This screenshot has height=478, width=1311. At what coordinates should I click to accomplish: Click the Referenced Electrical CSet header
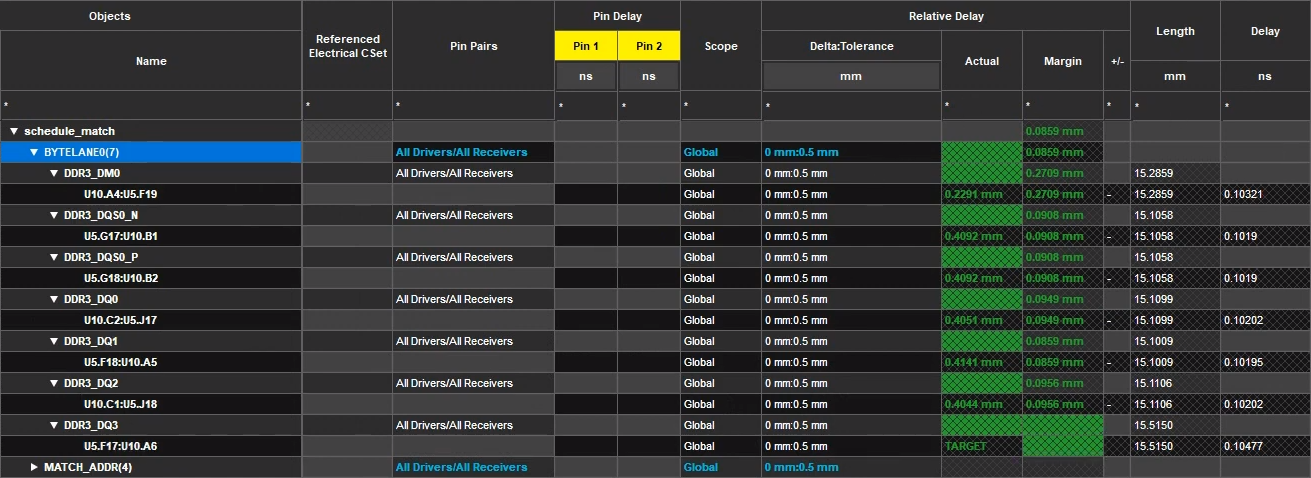pos(347,46)
